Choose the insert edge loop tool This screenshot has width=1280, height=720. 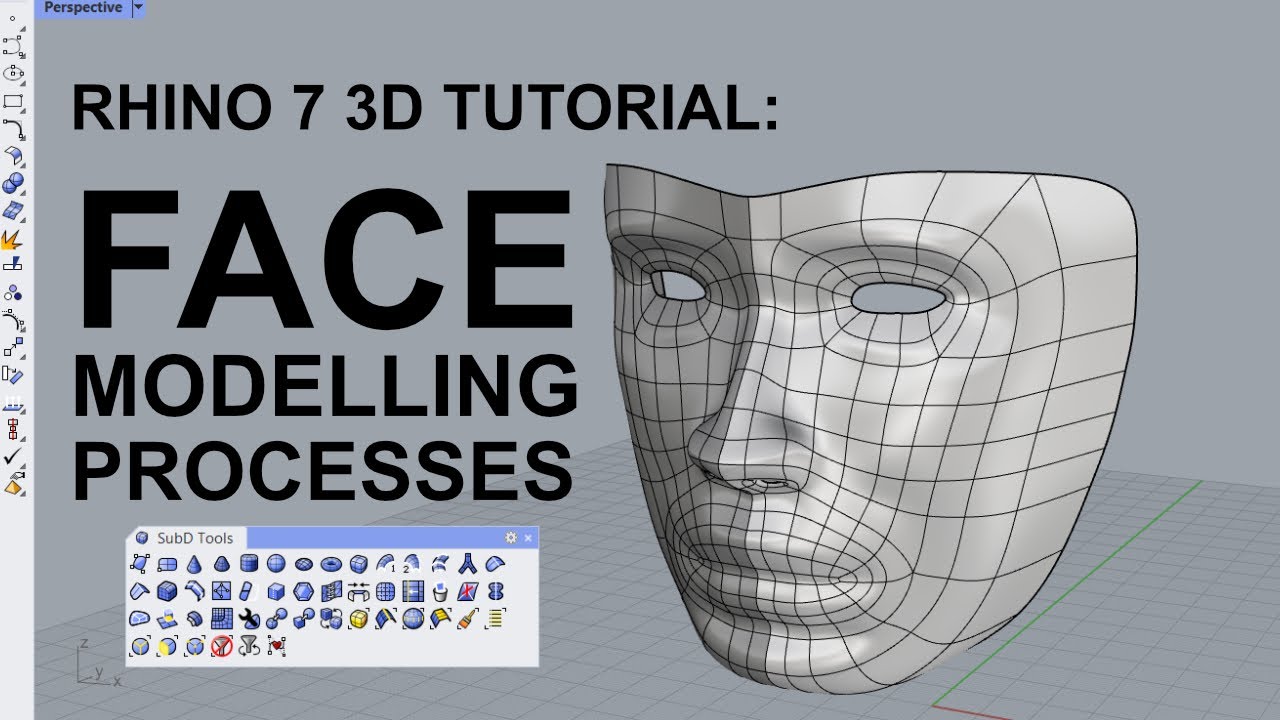pos(413,591)
